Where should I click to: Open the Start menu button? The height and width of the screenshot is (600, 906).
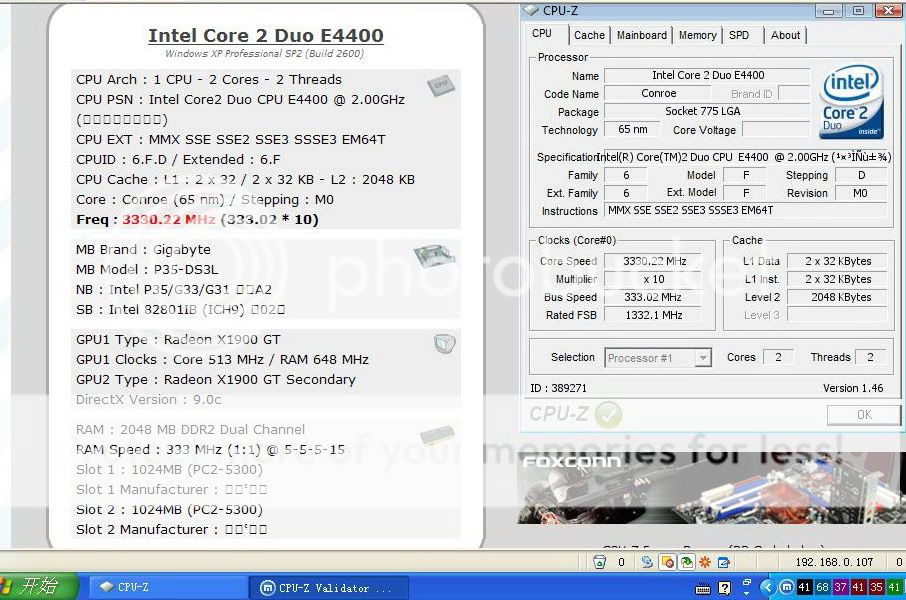(38, 587)
